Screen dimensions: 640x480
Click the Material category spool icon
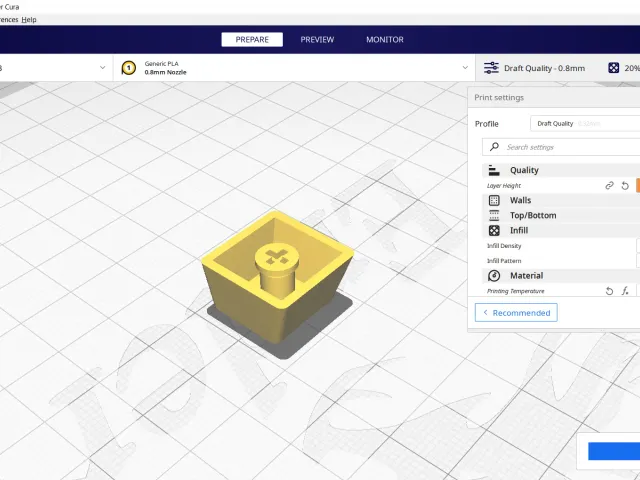[494, 276]
